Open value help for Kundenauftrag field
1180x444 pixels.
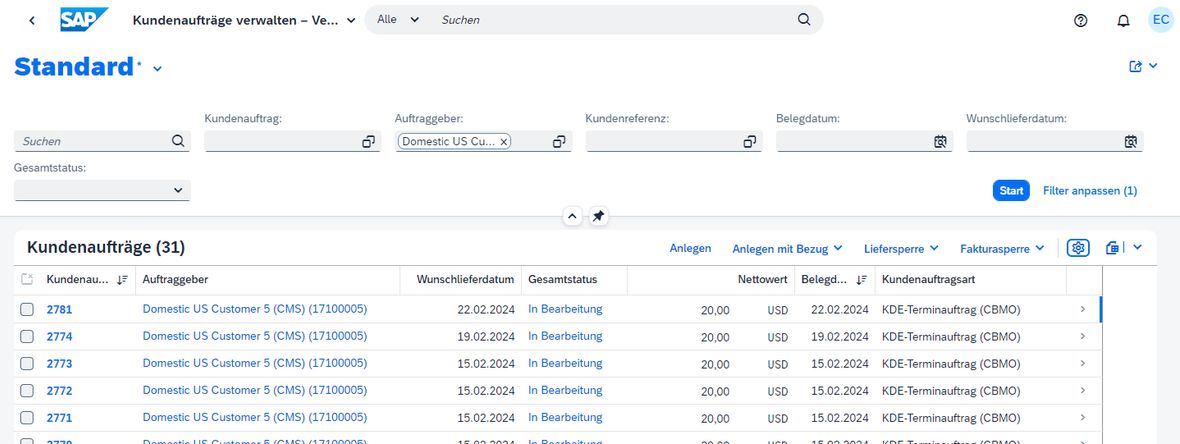(369, 141)
